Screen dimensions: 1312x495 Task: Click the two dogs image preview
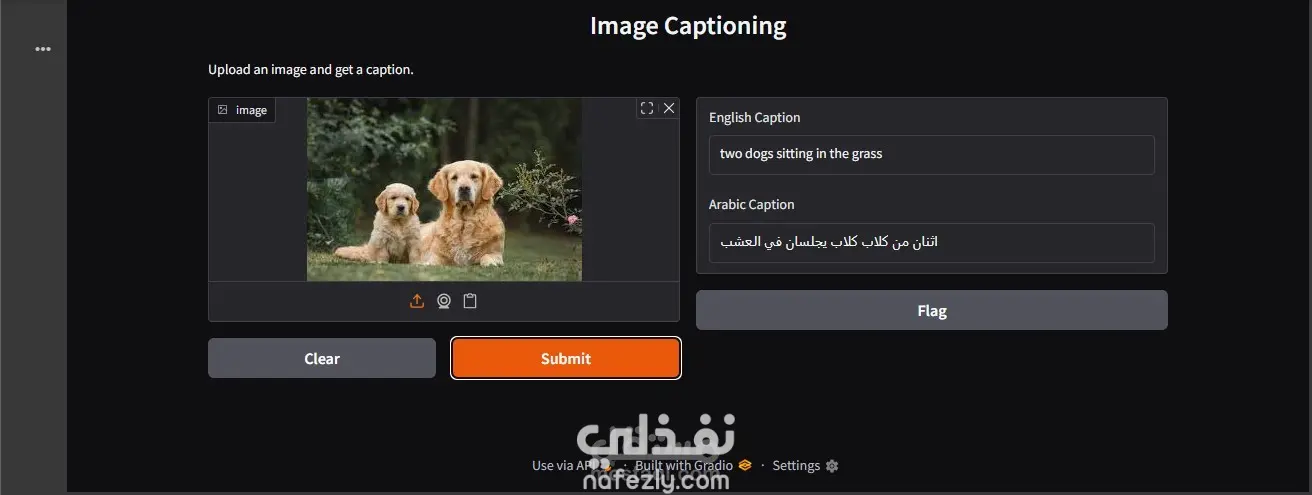pos(444,189)
